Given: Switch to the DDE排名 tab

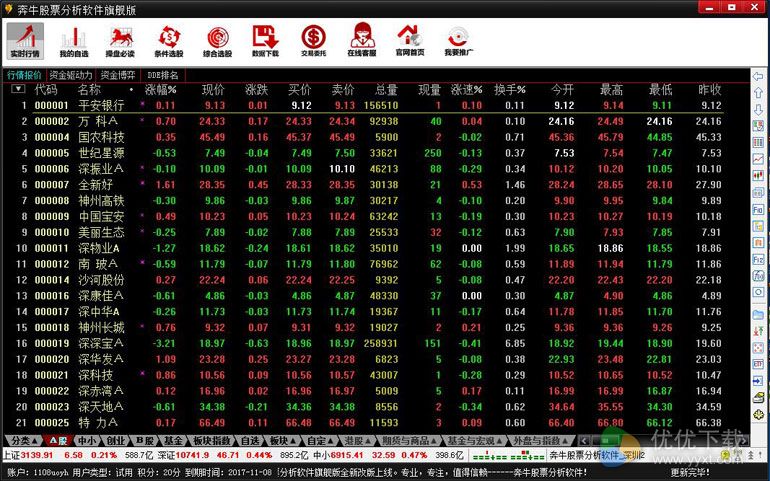Looking at the screenshot, I should pyautogui.click(x=163, y=75).
